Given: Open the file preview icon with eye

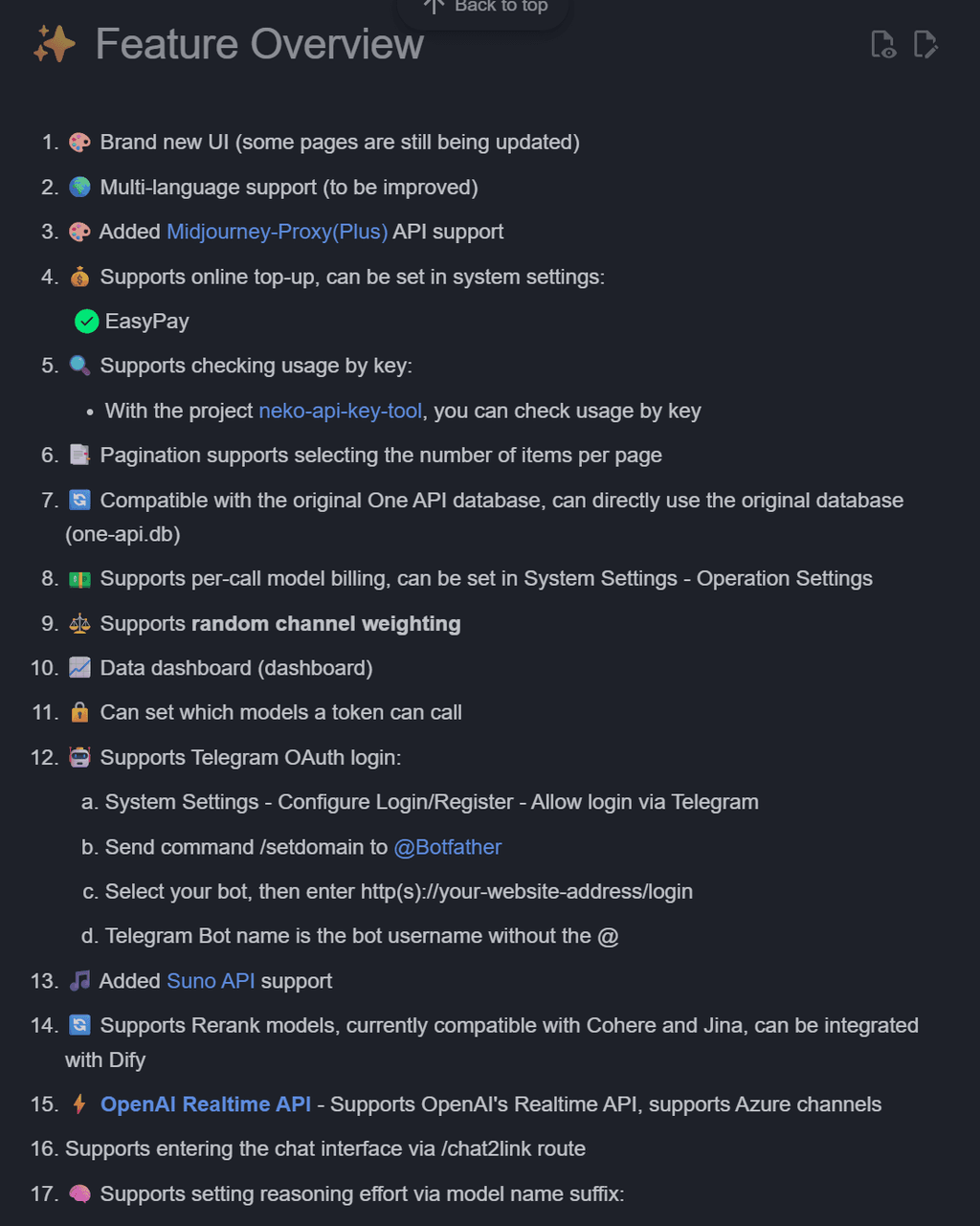Looking at the screenshot, I should 882,44.
